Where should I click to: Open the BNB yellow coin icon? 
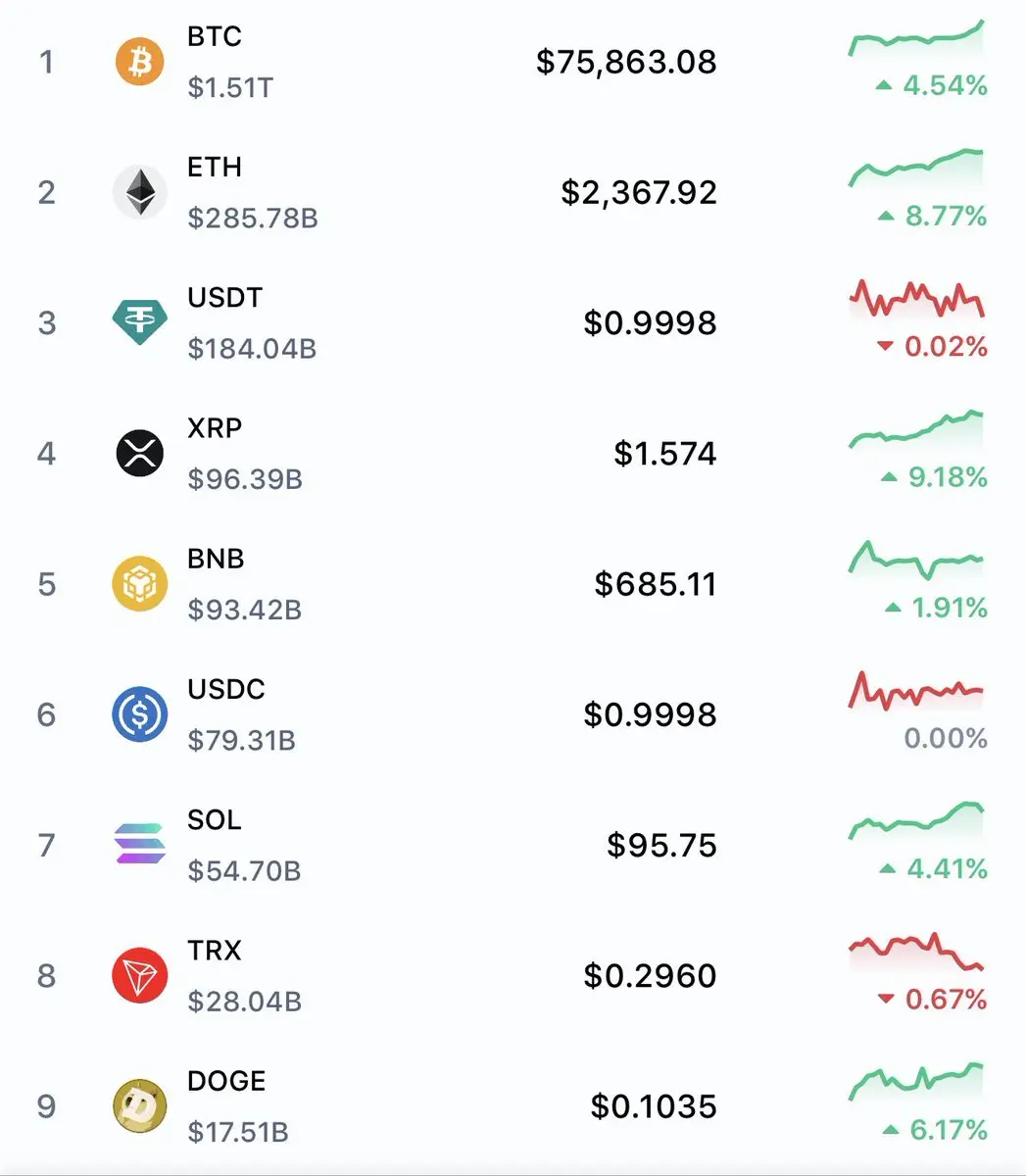[140, 584]
